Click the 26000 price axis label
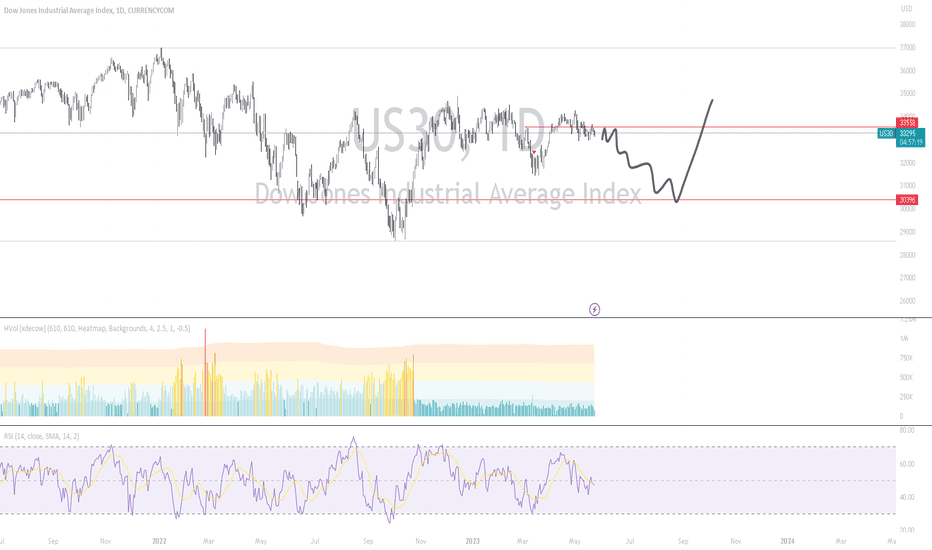The height and width of the screenshot is (550, 932). (908, 301)
